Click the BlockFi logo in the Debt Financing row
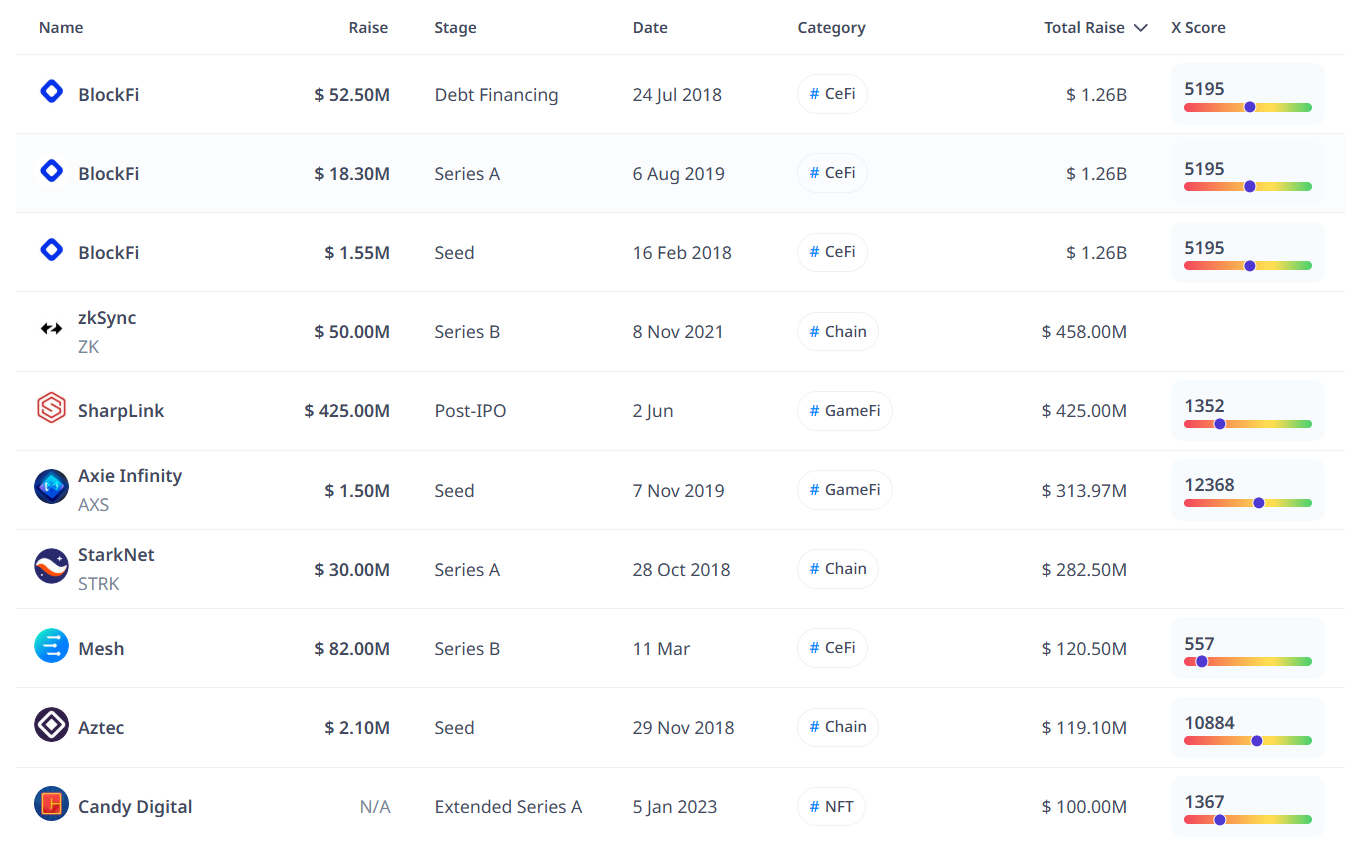This screenshot has width=1345, height=846. [x=51, y=92]
